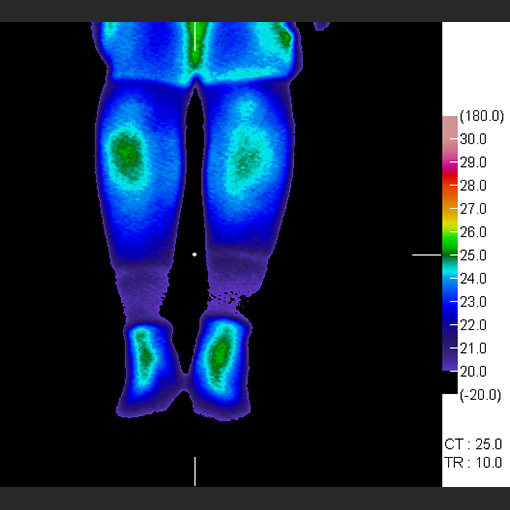This screenshot has width=510, height=510.
Task: Pick the 24.0 cyan band on color scale
Action: click(450, 278)
